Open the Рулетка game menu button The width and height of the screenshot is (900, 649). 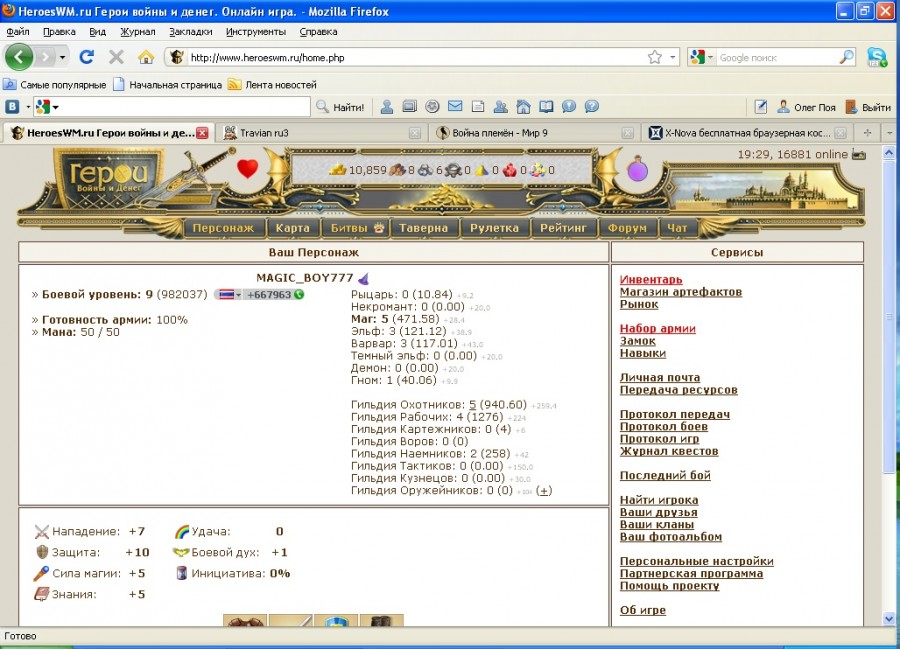(x=494, y=228)
